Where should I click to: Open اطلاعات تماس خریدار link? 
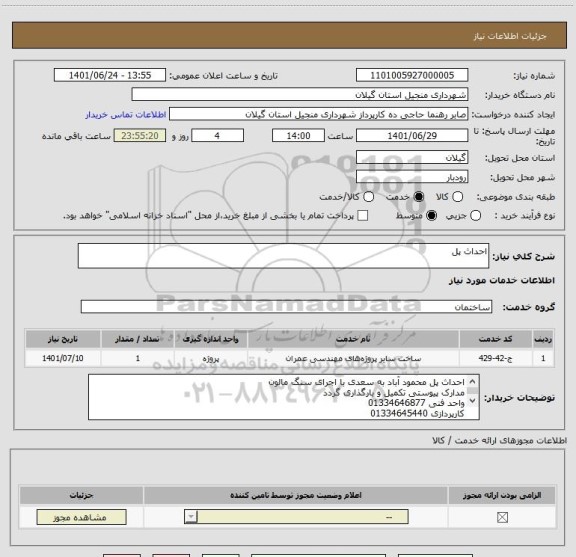click(x=126, y=115)
